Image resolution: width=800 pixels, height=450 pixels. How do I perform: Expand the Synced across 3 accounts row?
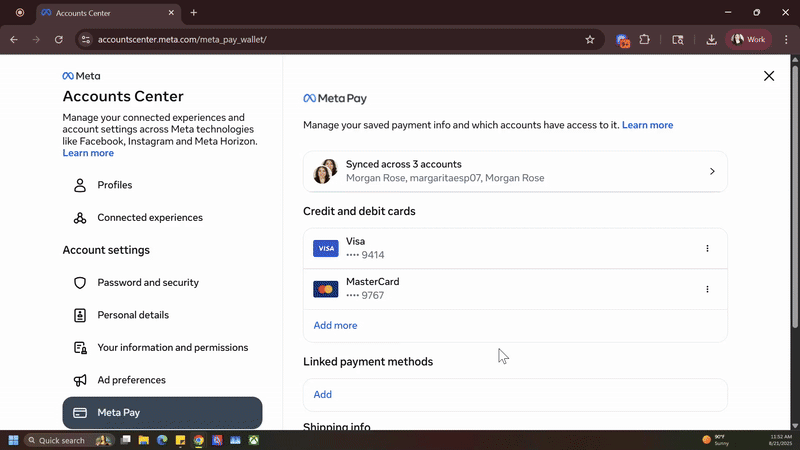coord(515,171)
